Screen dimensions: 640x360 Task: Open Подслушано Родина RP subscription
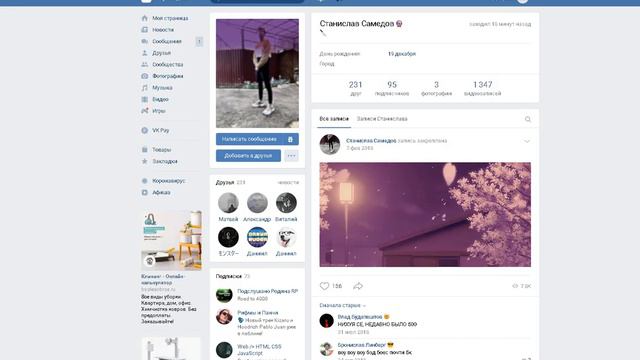[x=267, y=291]
